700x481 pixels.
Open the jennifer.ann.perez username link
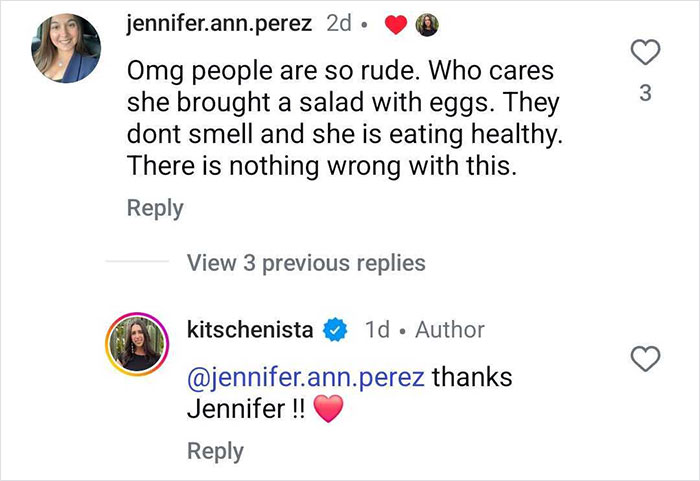220,25
